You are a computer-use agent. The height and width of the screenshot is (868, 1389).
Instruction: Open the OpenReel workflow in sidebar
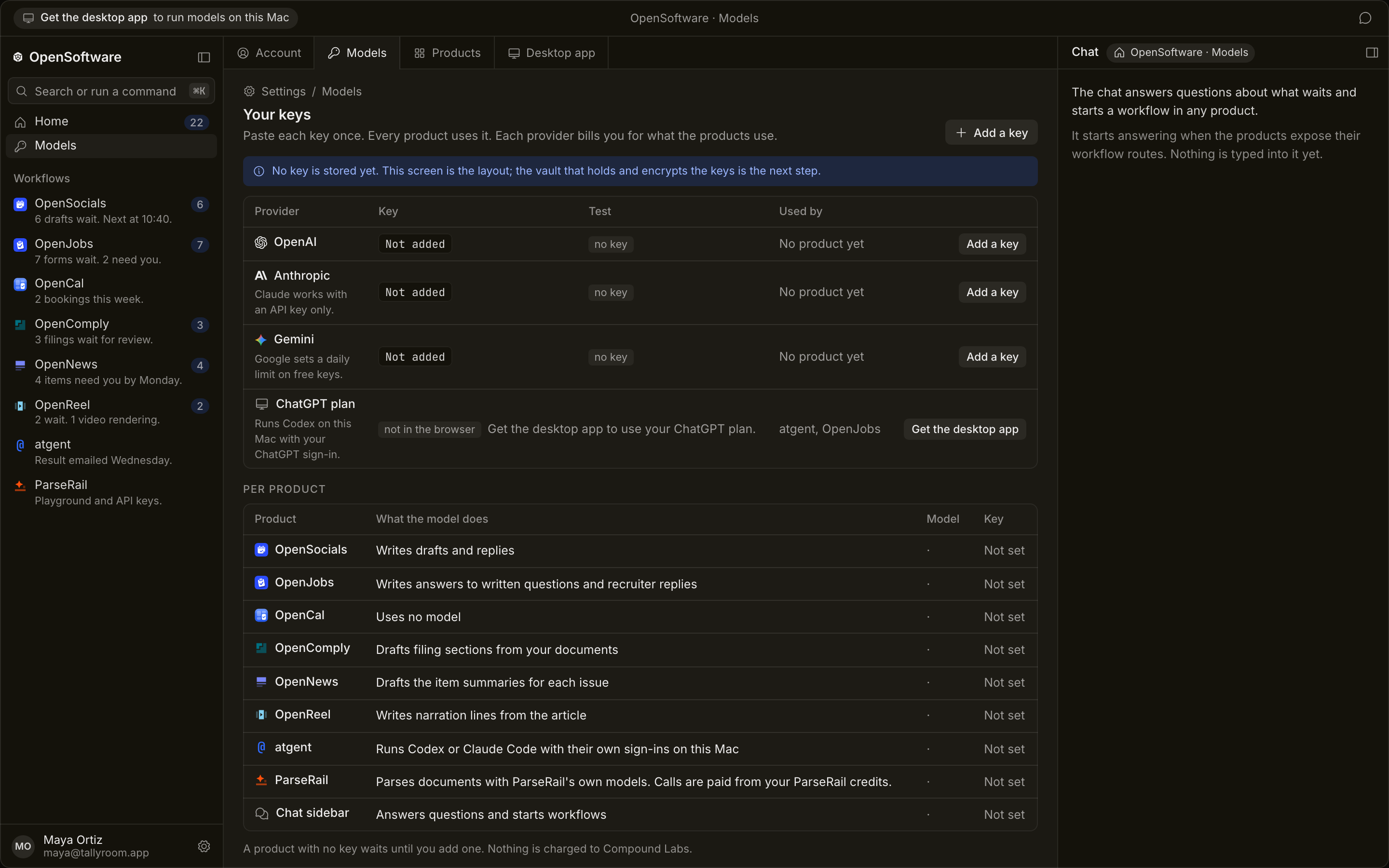click(x=111, y=412)
